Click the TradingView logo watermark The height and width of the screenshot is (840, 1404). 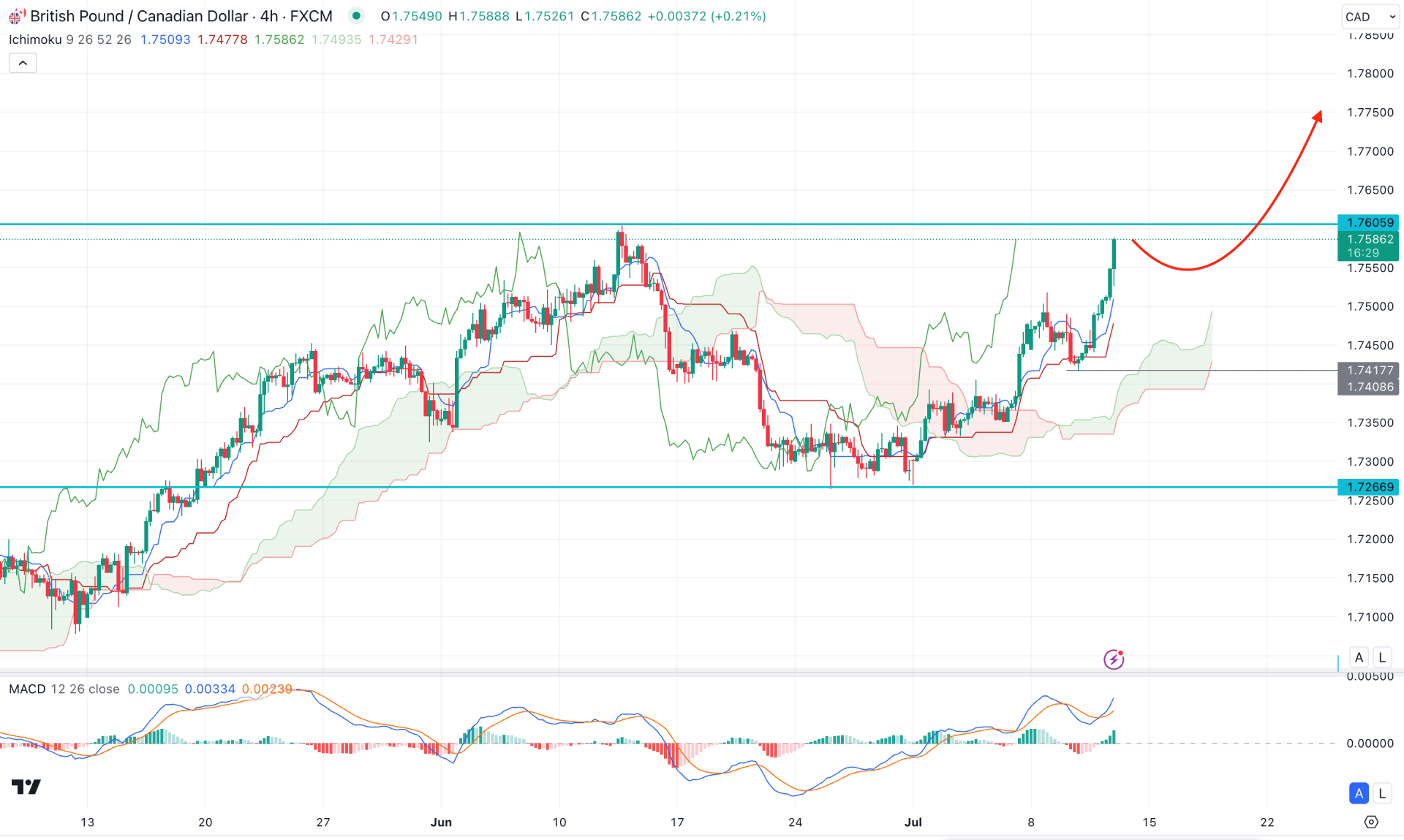(26, 787)
